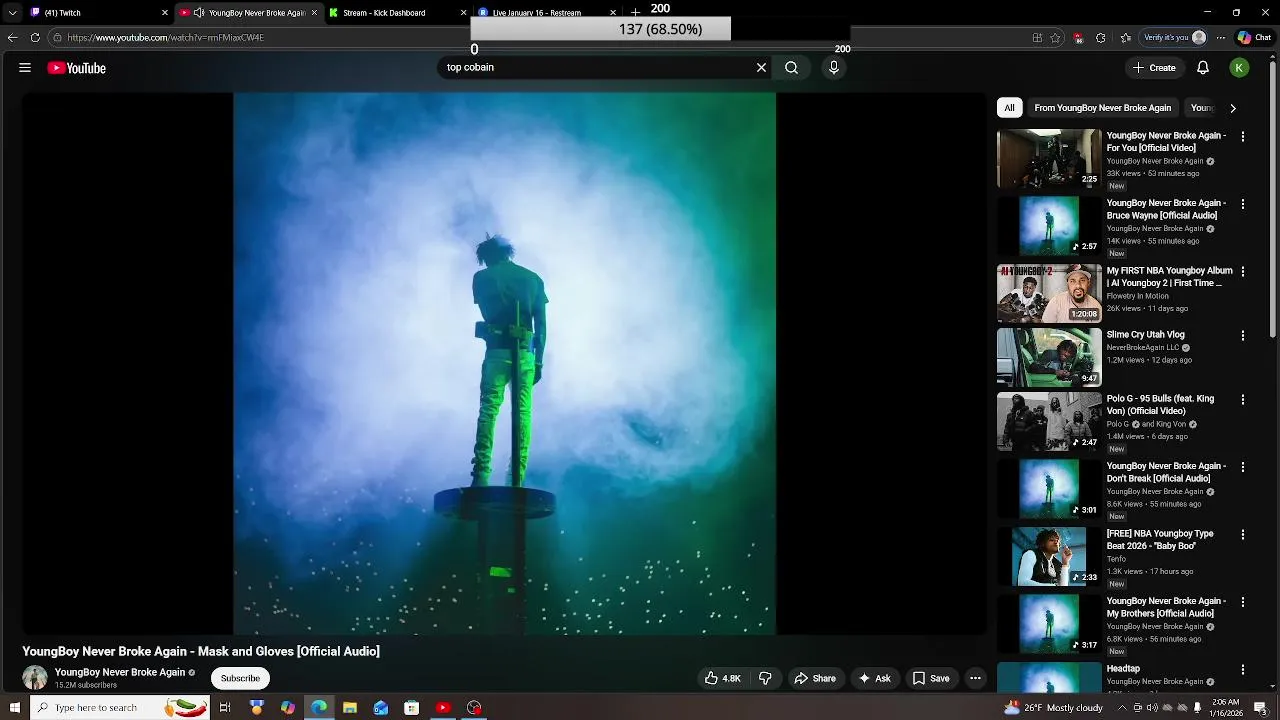1280x720 pixels.
Task: Open options for Polo G - 95 Bulls
Action: 1243,399
